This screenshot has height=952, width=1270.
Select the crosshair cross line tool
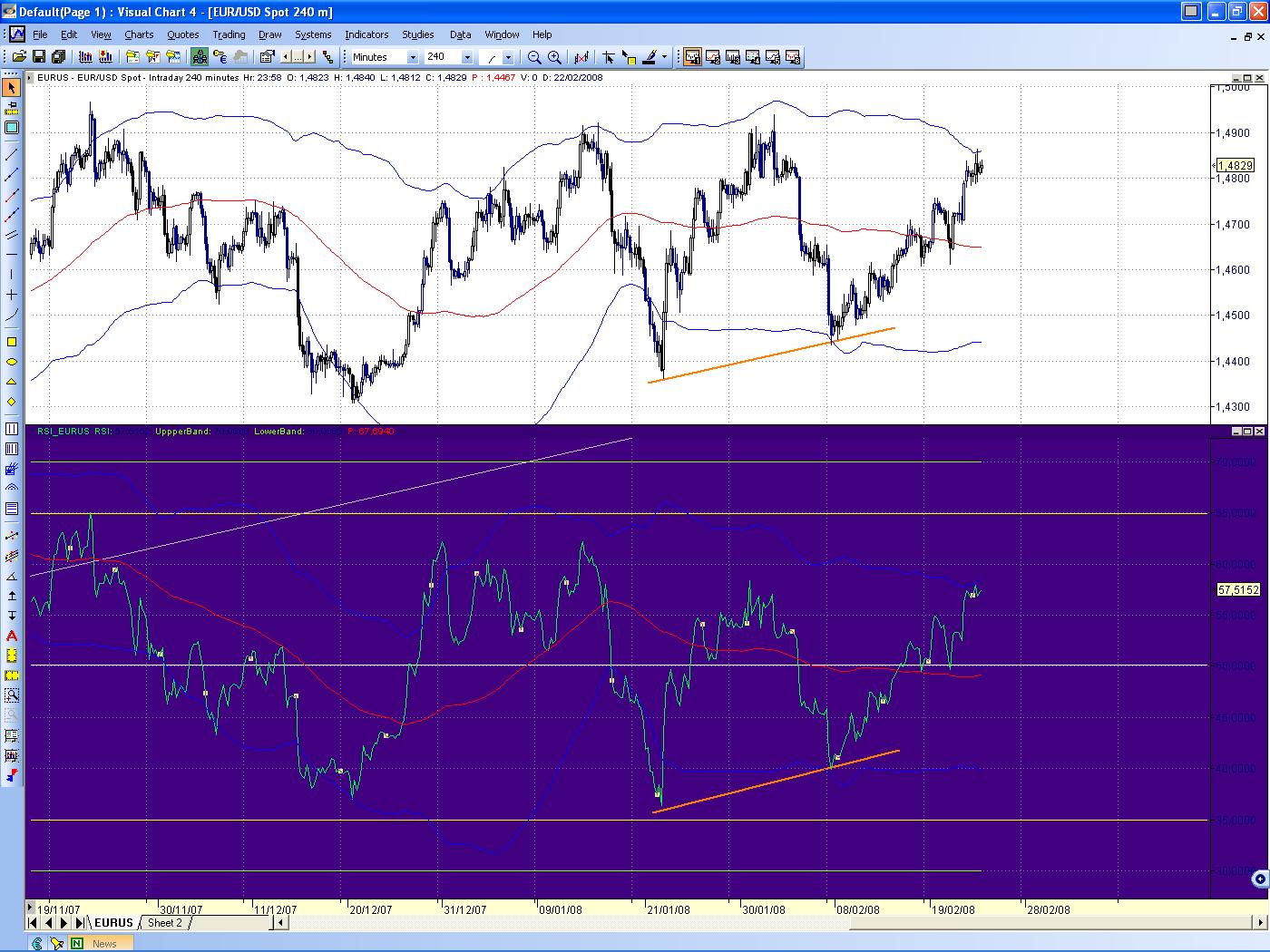coord(12,295)
